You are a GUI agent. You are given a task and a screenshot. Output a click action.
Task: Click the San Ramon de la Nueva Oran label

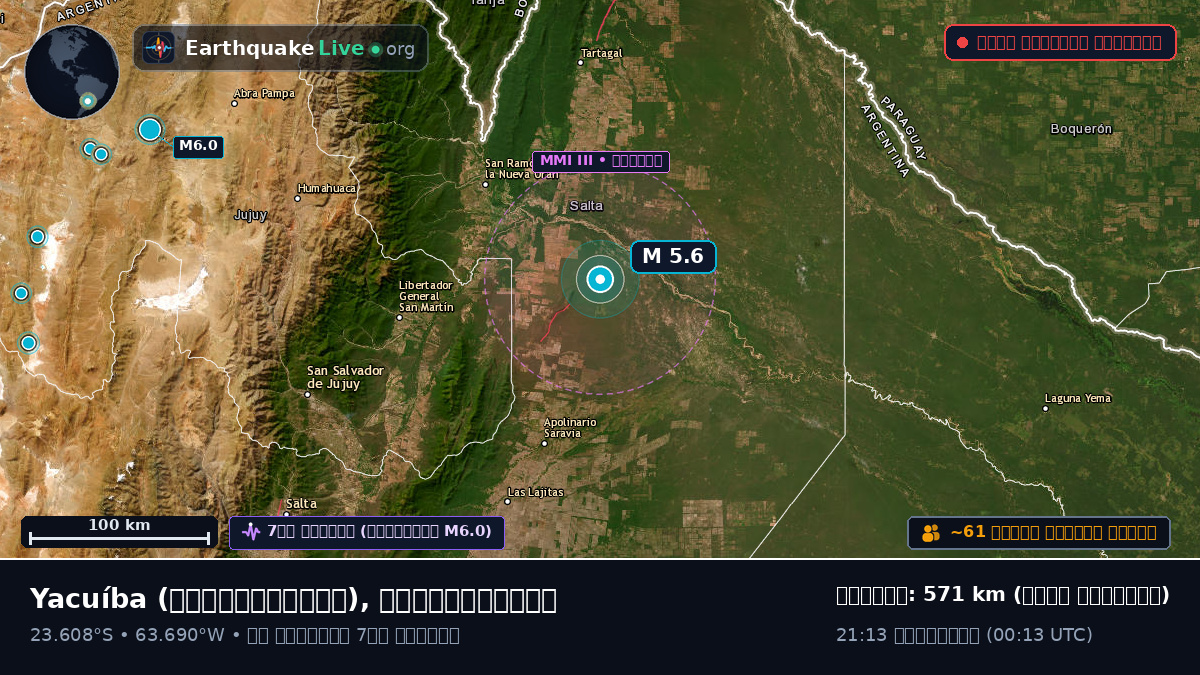521,169
